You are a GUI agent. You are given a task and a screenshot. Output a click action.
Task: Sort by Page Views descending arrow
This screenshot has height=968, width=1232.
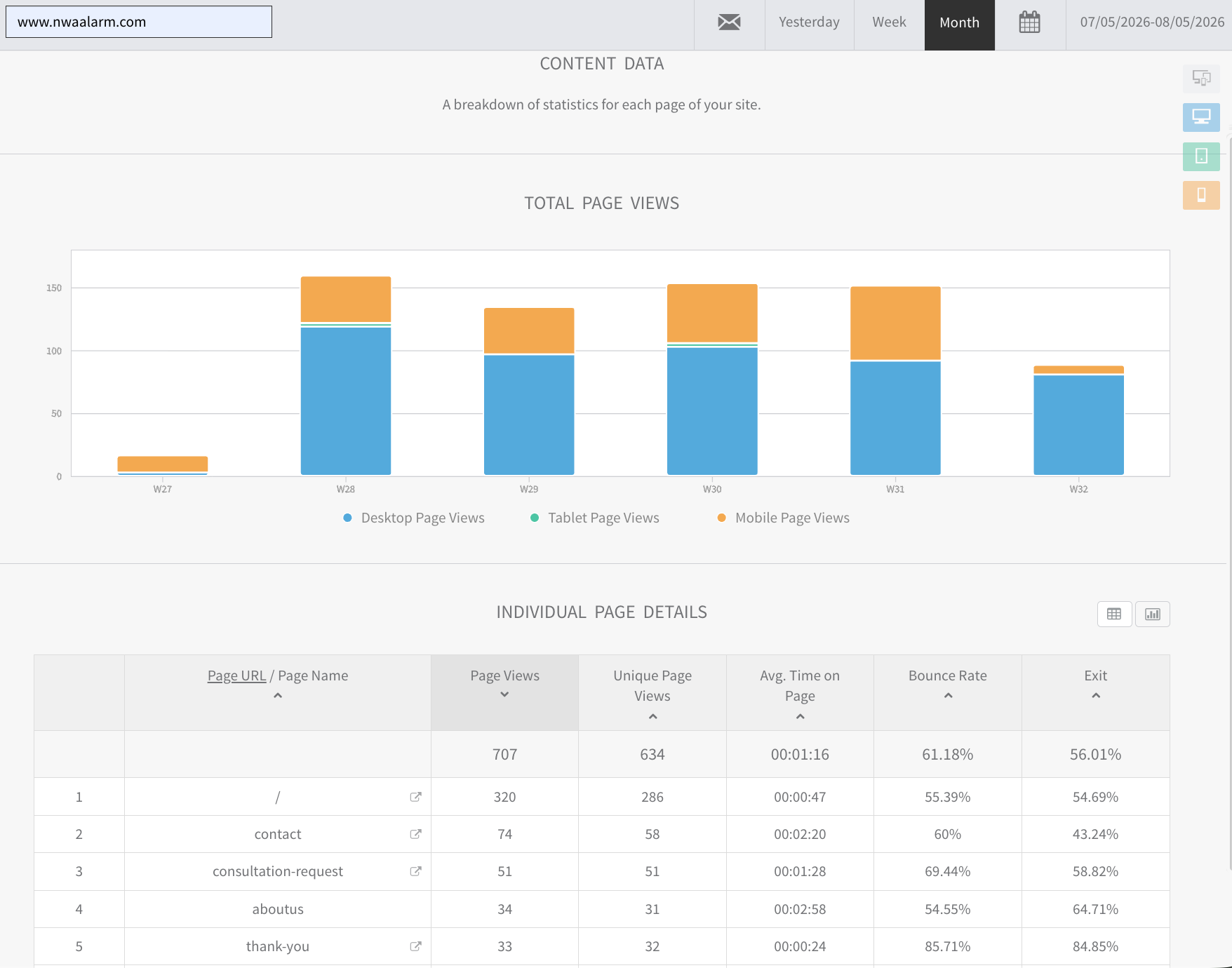(x=504, y=694)
